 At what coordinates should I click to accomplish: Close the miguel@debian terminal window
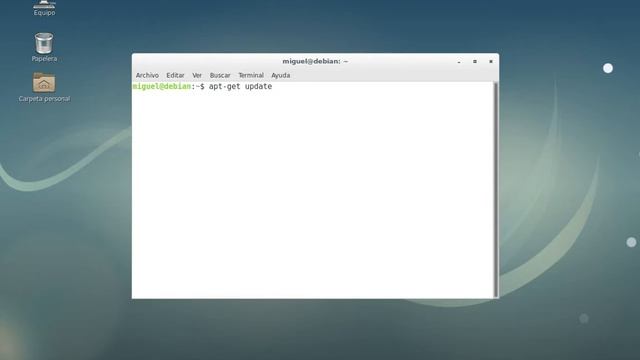tap(491, 62)
